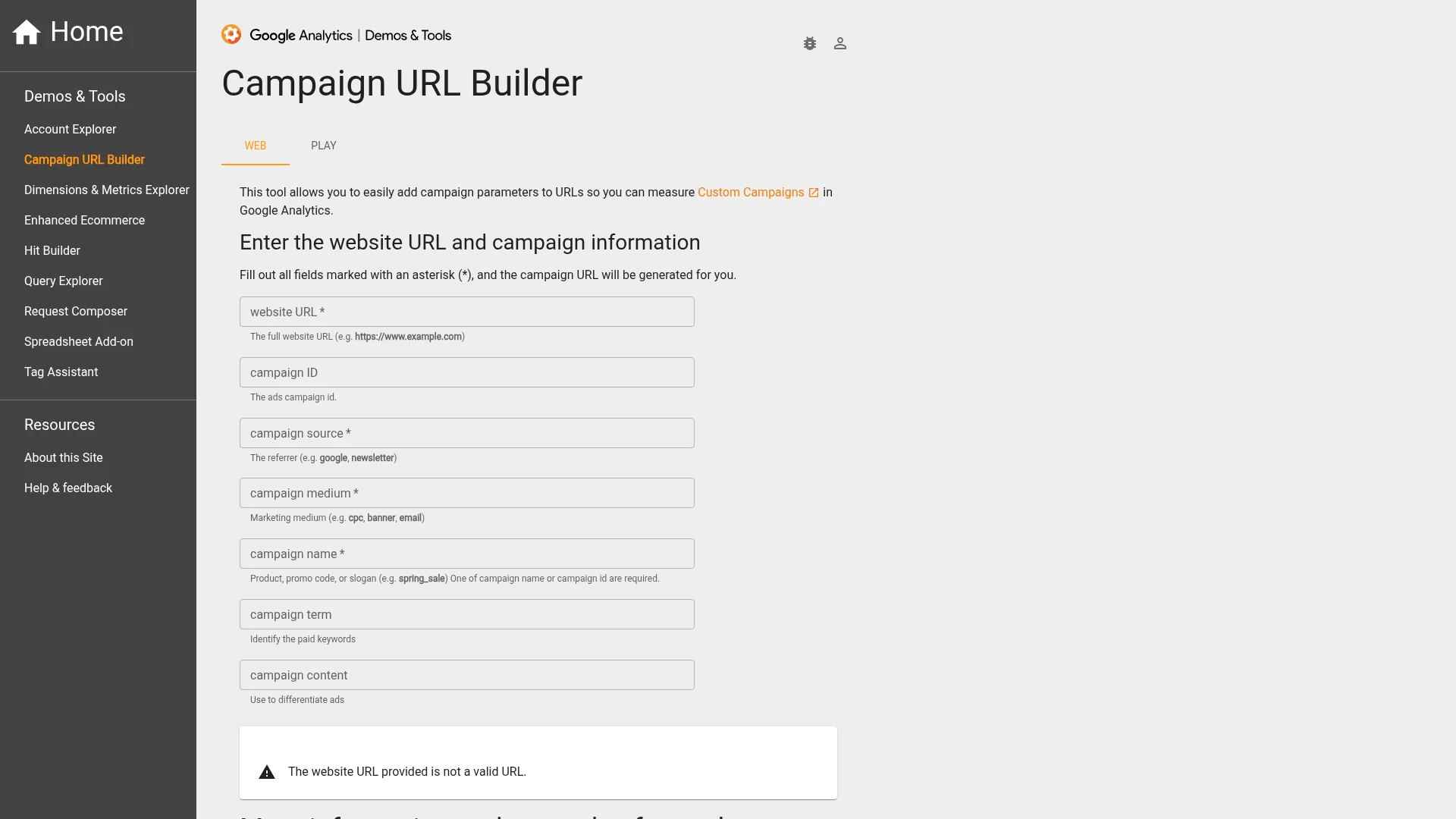Open the Tag Assistant page
This screenshot has width=1456, height=819.
point(61,372)
